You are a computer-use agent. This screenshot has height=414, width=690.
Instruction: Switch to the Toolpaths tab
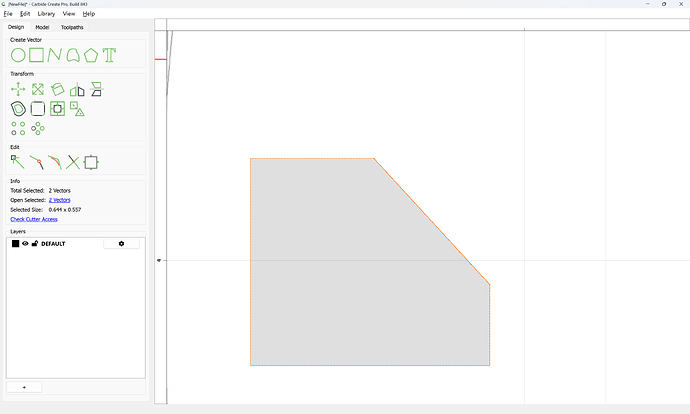[x=72, y=27]
